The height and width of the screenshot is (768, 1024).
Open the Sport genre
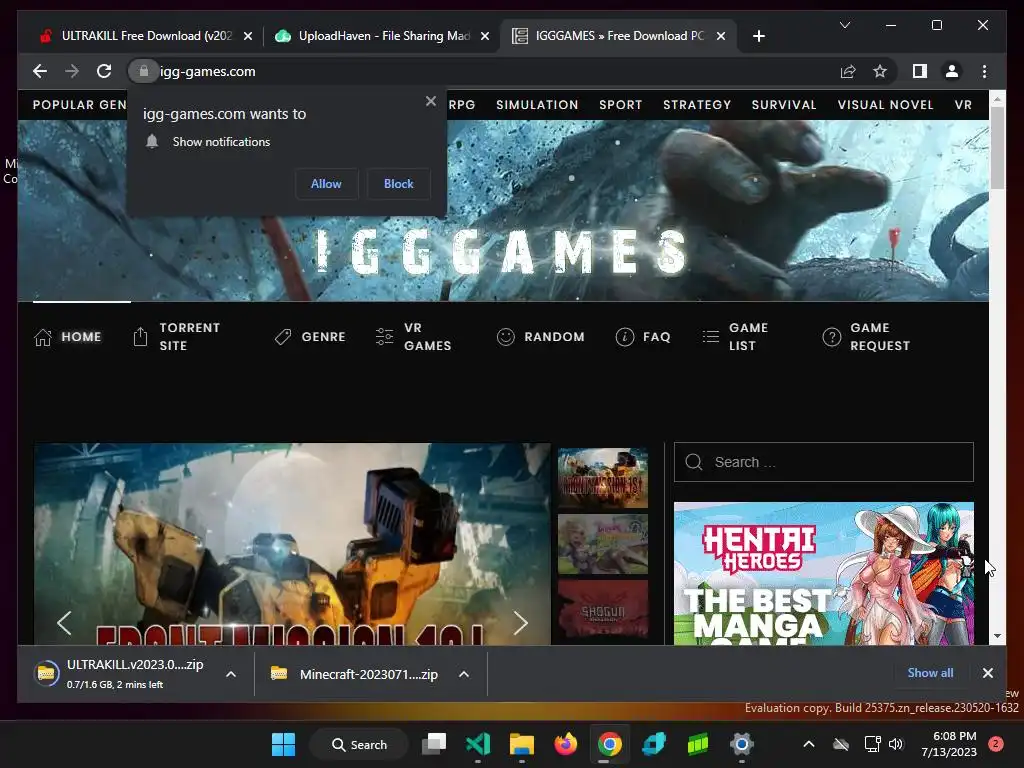620,104
